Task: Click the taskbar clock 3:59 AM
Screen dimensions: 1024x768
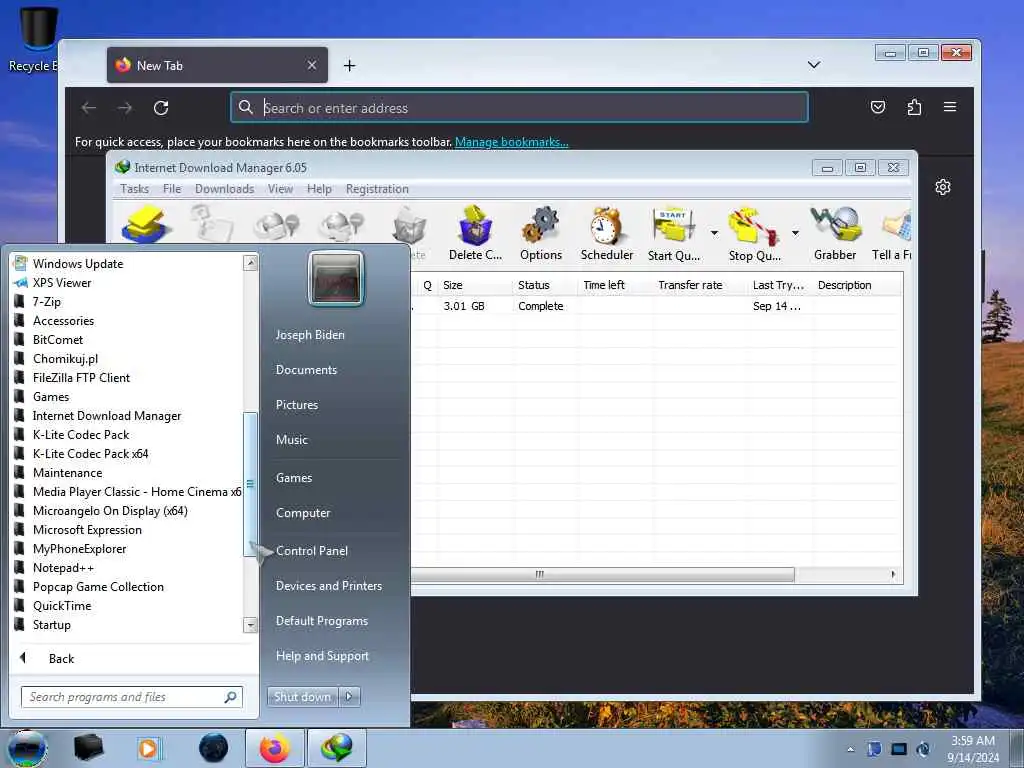Action: click(973, 741)
